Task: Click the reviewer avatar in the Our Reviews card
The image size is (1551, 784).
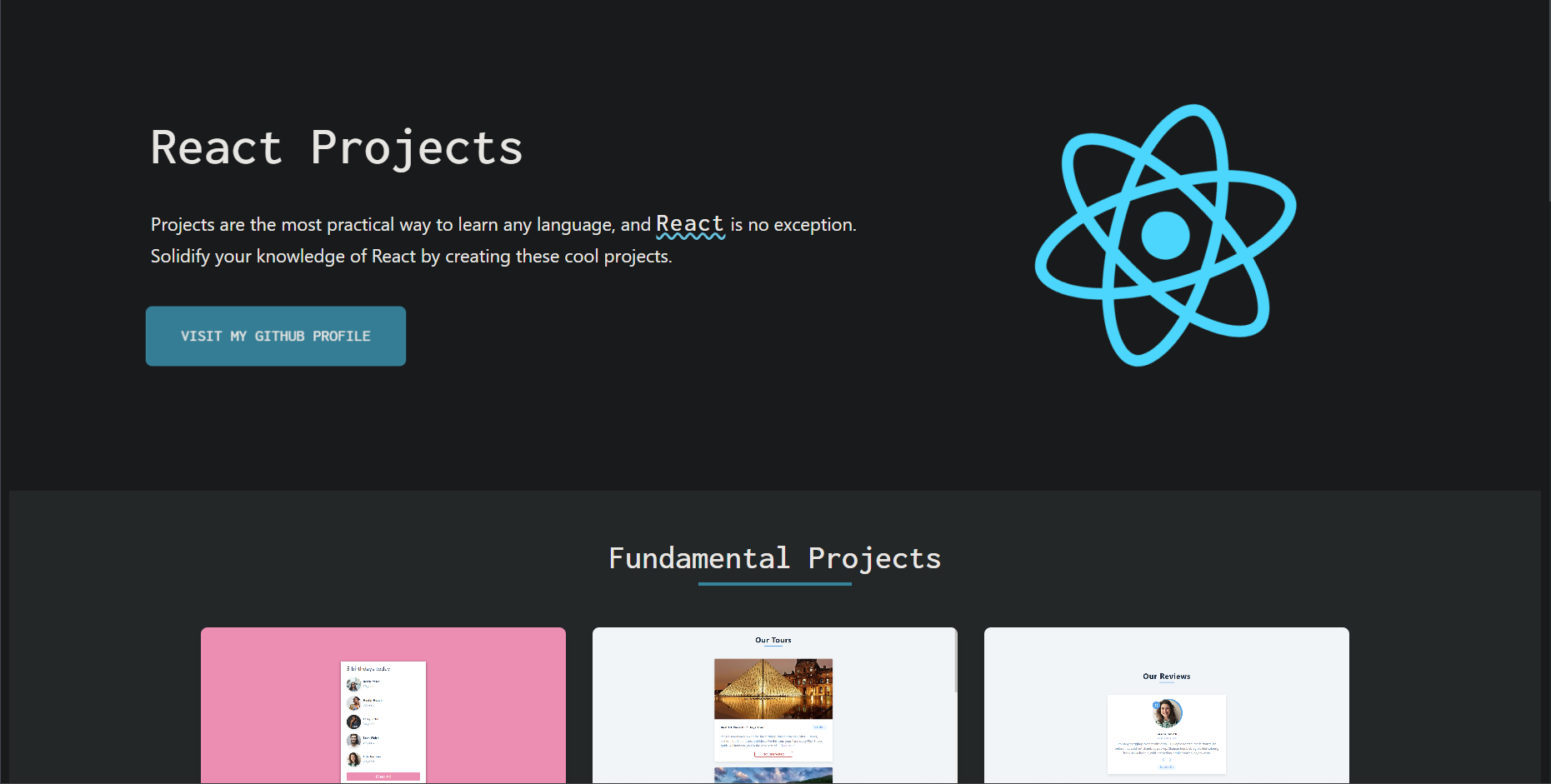Action: [x=1167, y=713]
